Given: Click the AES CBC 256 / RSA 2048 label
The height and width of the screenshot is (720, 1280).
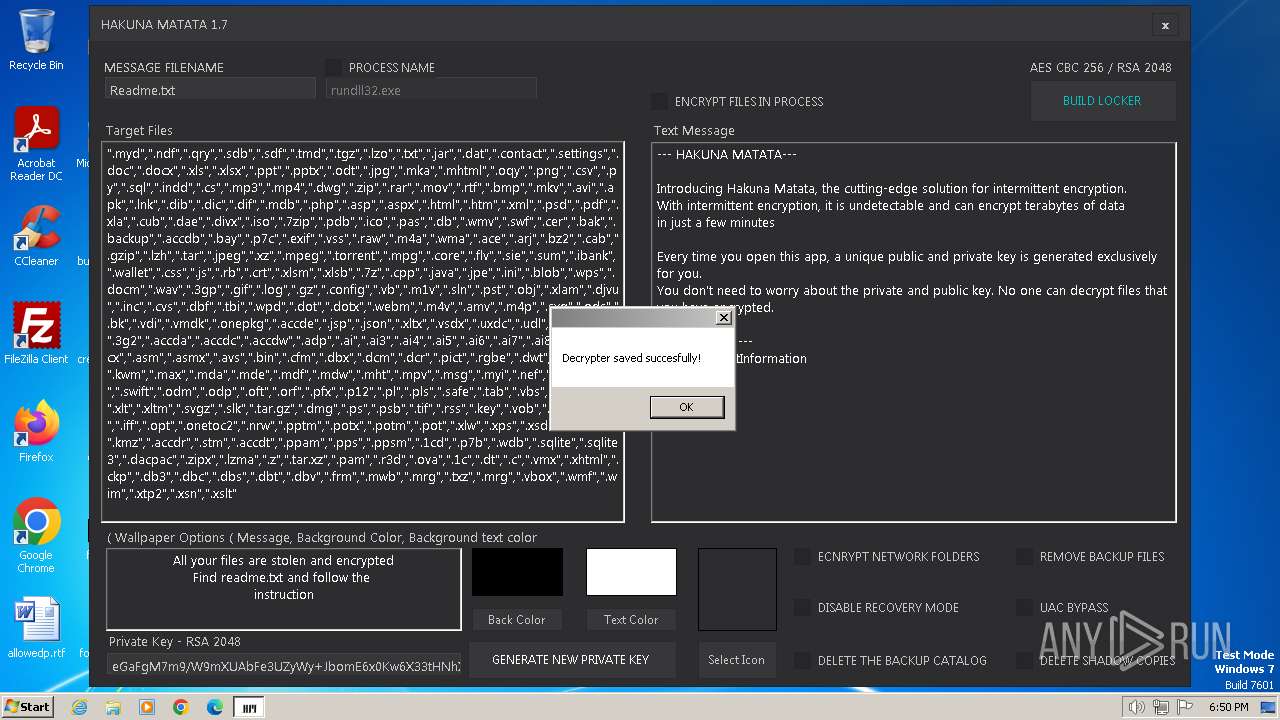Looking at the screenshot, I should click(1100, 67).
